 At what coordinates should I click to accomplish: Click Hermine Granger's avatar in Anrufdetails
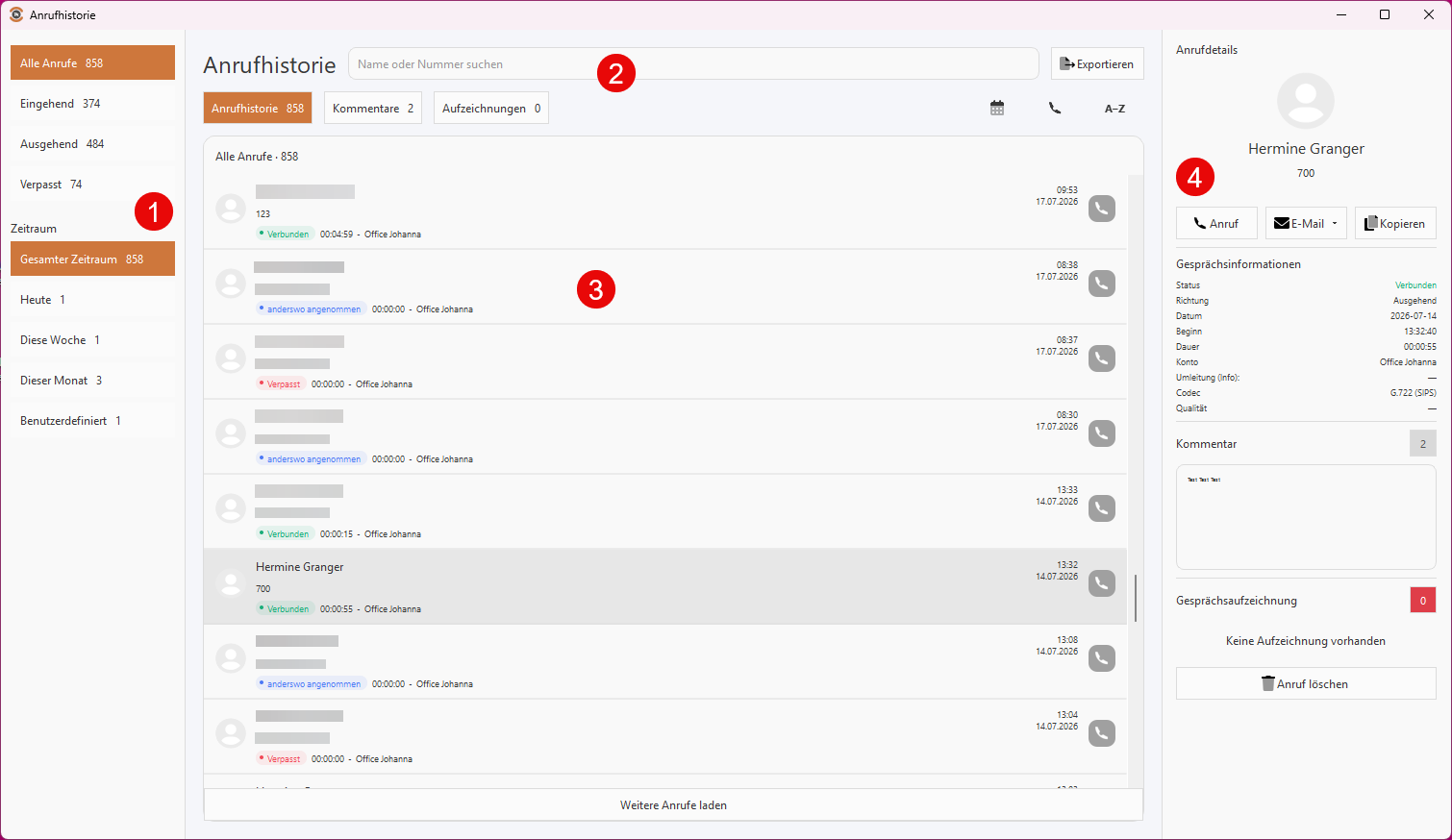[x=1306, y=101]
